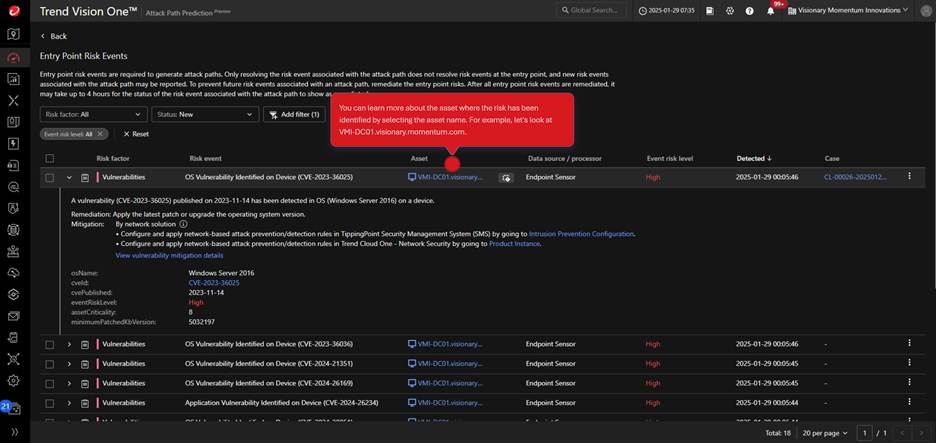936x443 pixels.
Task: Open the help question mark icon
Action: click(749, 11)
